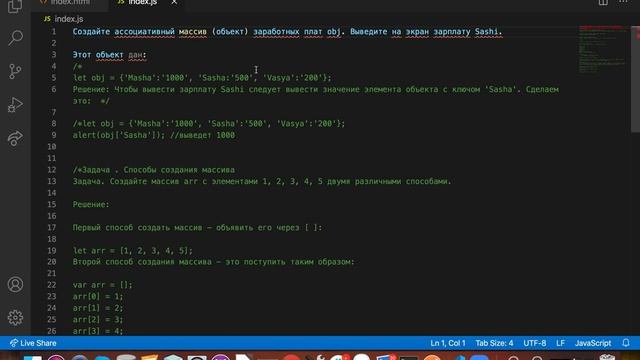Change indentation via Tab Size: 4
The width and height of the screenshot is (640, 360).
tap(494, 343)
